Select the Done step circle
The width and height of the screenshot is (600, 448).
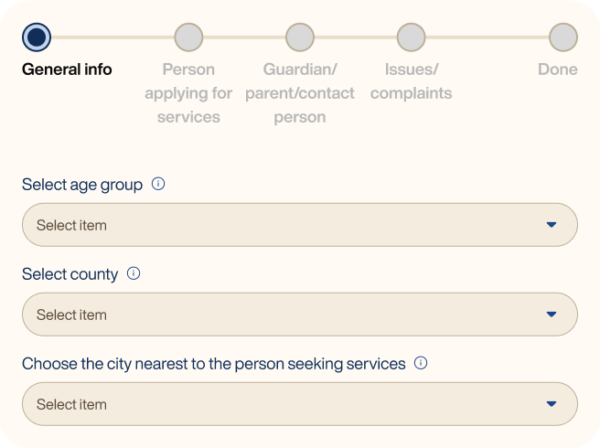tap(563, 37)
